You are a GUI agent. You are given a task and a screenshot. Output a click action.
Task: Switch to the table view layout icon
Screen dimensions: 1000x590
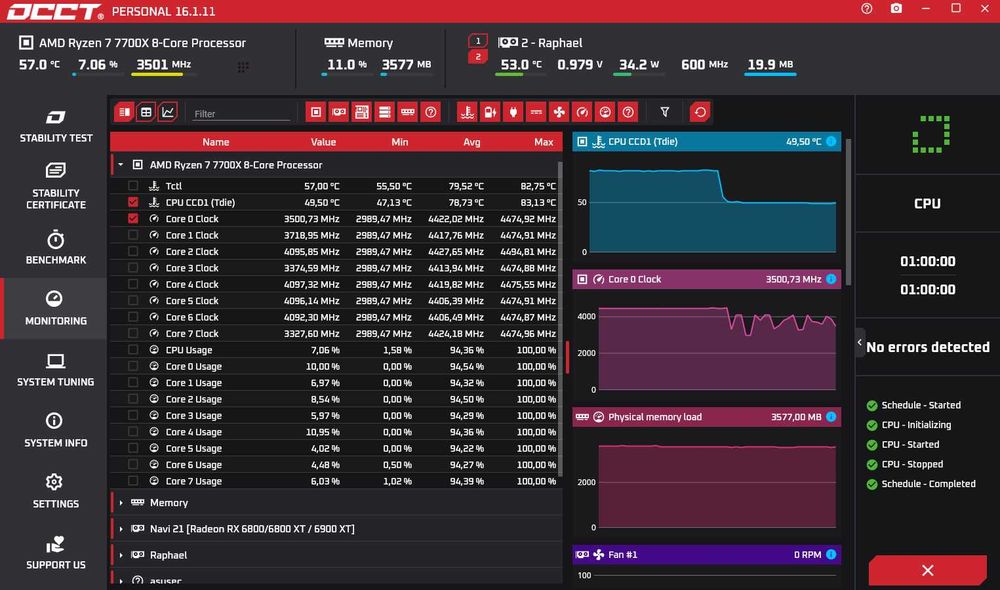coord(146,112)
